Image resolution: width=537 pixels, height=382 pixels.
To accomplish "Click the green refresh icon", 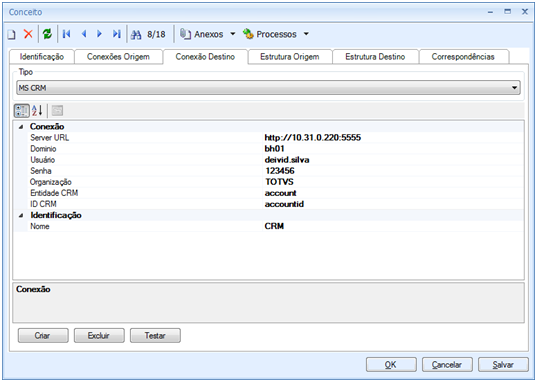I will coord(47,34).
